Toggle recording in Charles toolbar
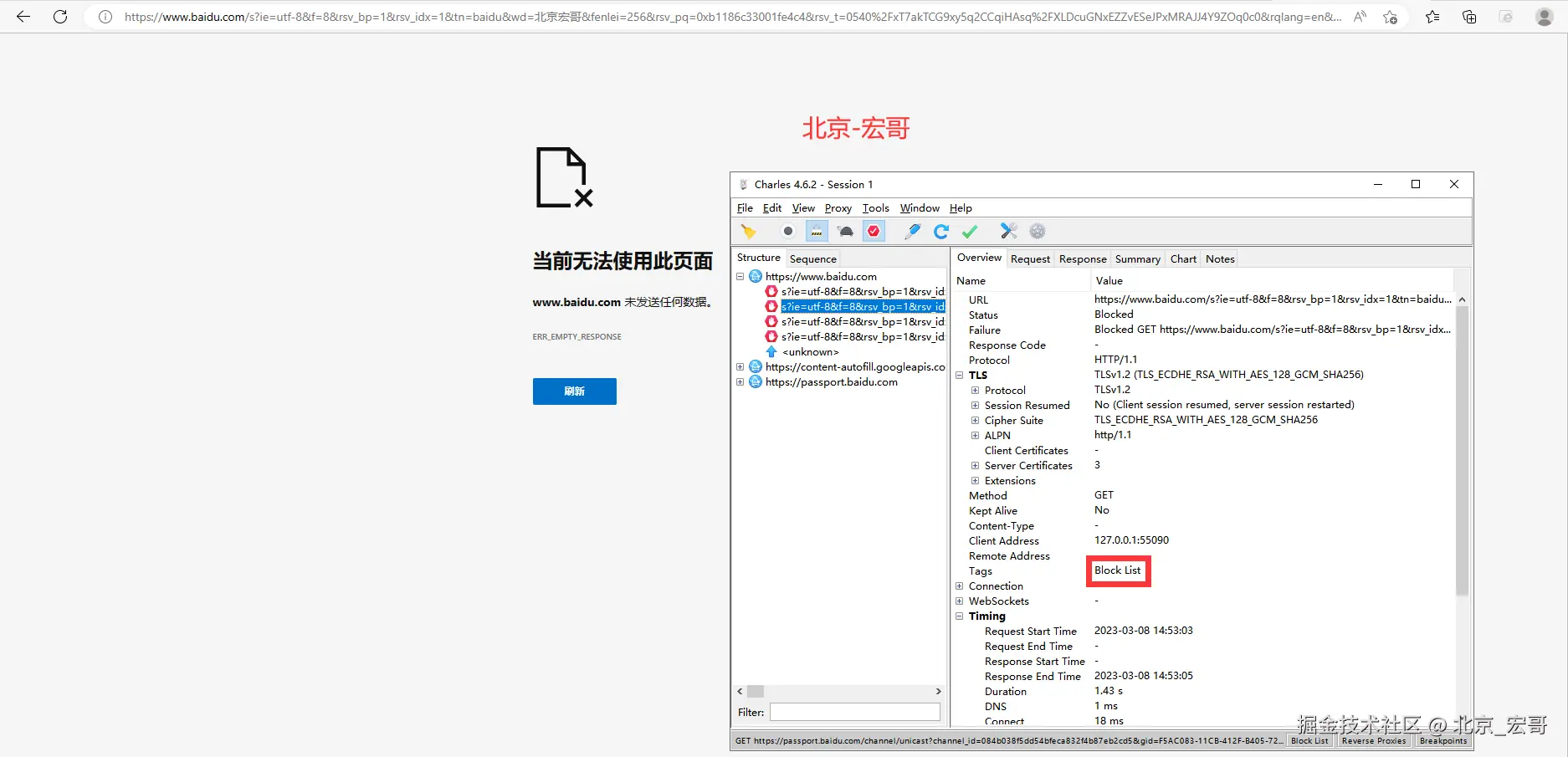Screen dimensions: 1568x757 [x=788, y=232]
